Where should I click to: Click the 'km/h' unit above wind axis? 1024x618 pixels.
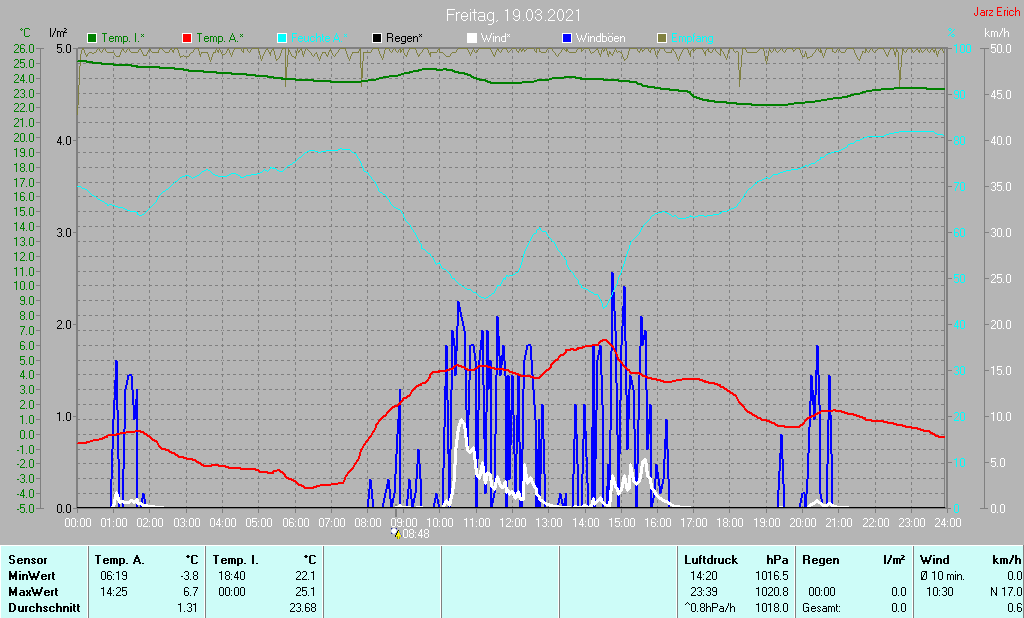click(x=997, y=33)
